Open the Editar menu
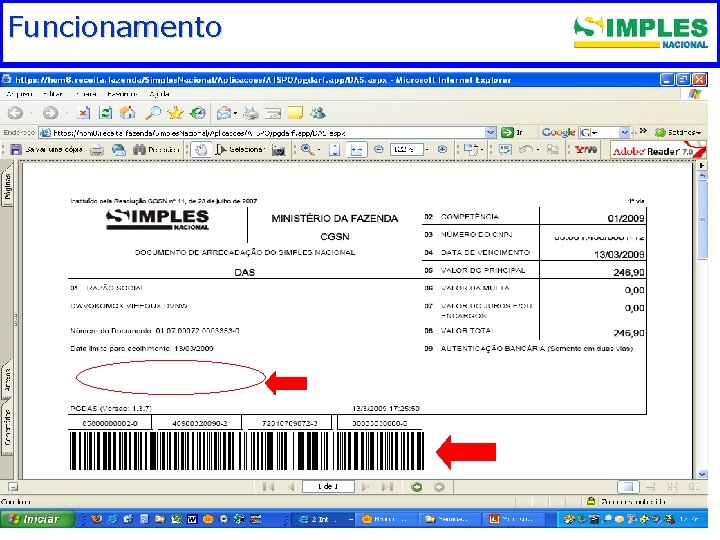 pos(53,94)
